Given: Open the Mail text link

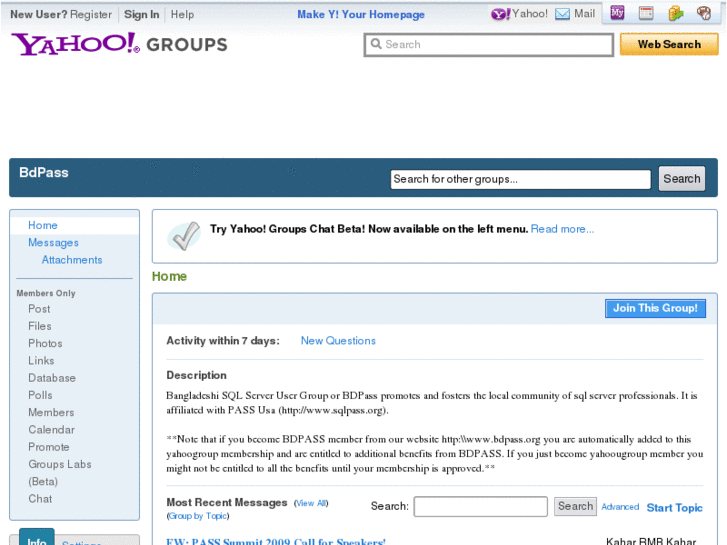Looking at the screenshot, I should pos(584,14).
